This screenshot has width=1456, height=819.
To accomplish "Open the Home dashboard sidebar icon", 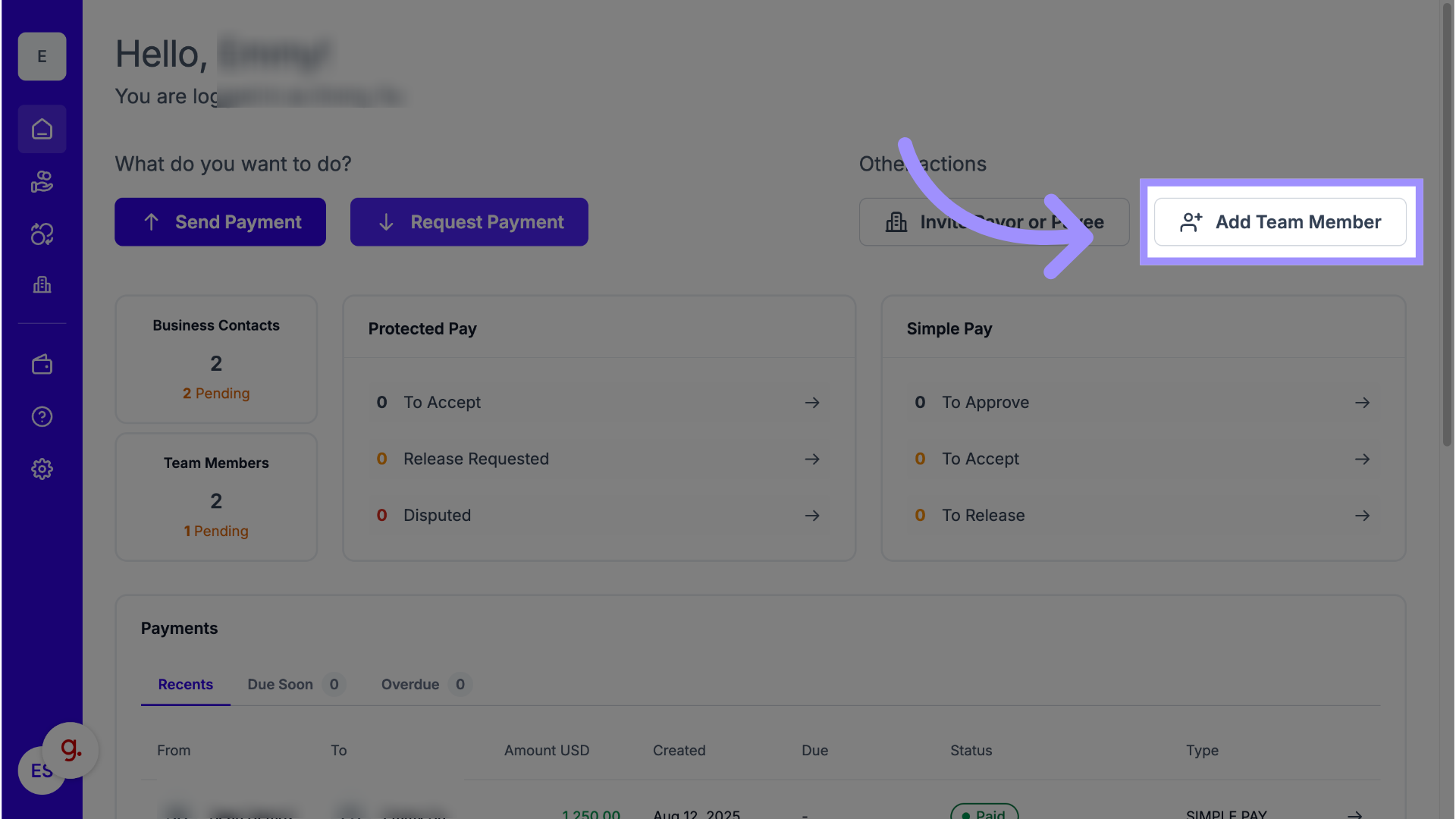I will point(42,130).
